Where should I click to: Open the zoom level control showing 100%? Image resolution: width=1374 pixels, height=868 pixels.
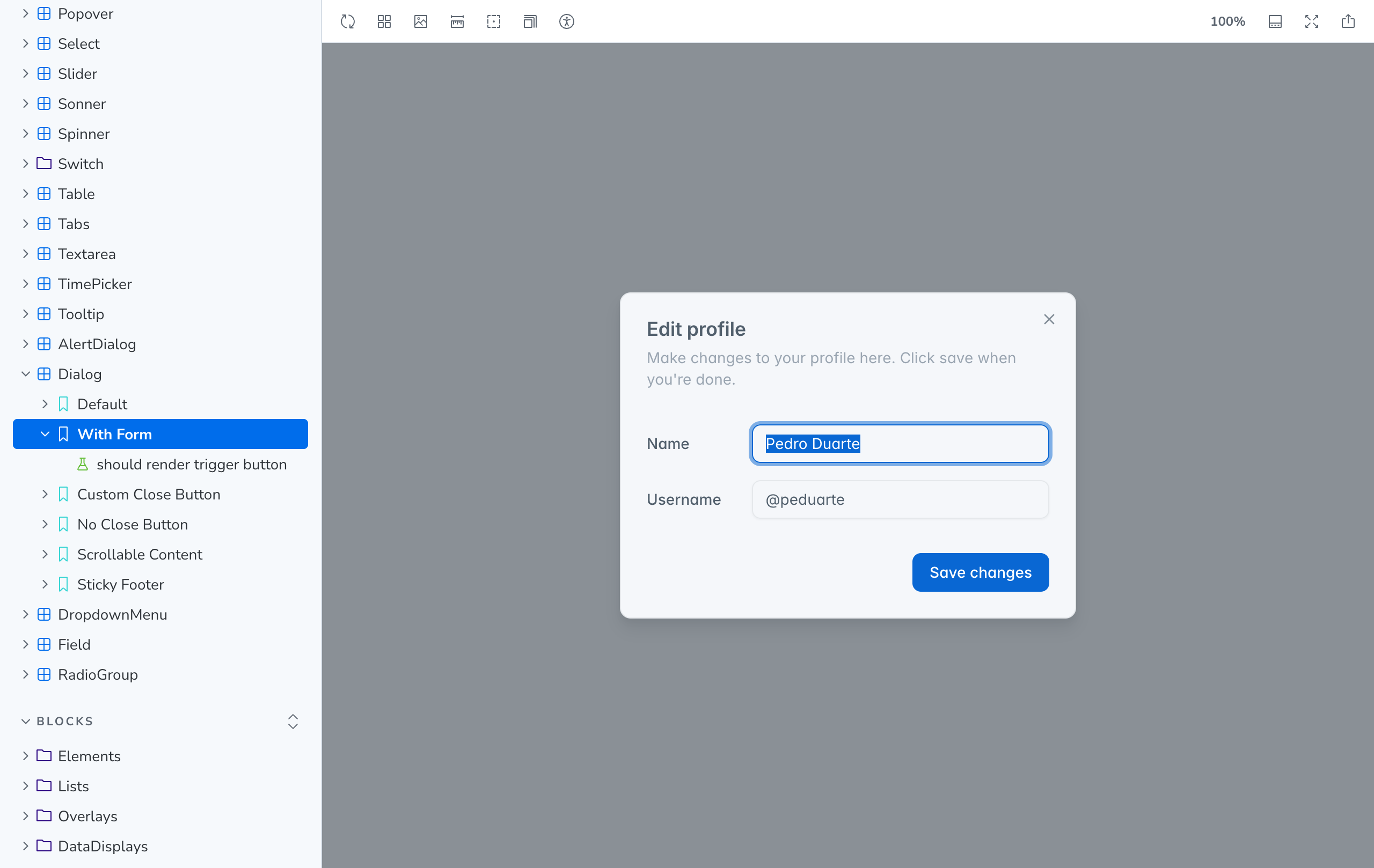click(1228, 21)
